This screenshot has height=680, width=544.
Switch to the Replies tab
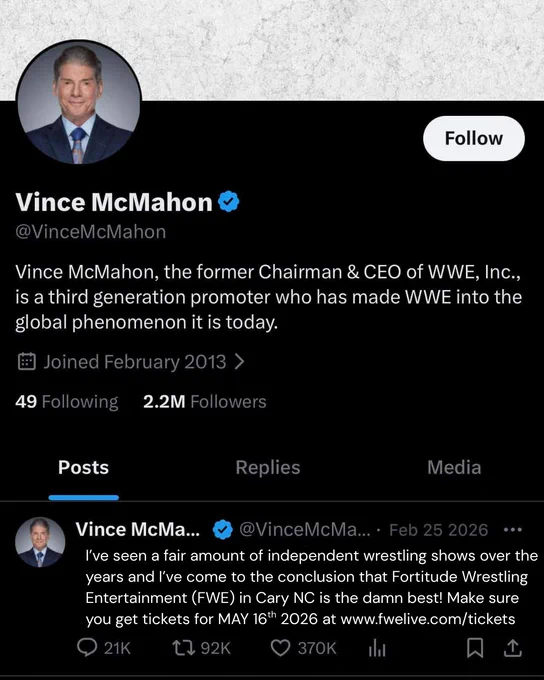click(268, 467)
